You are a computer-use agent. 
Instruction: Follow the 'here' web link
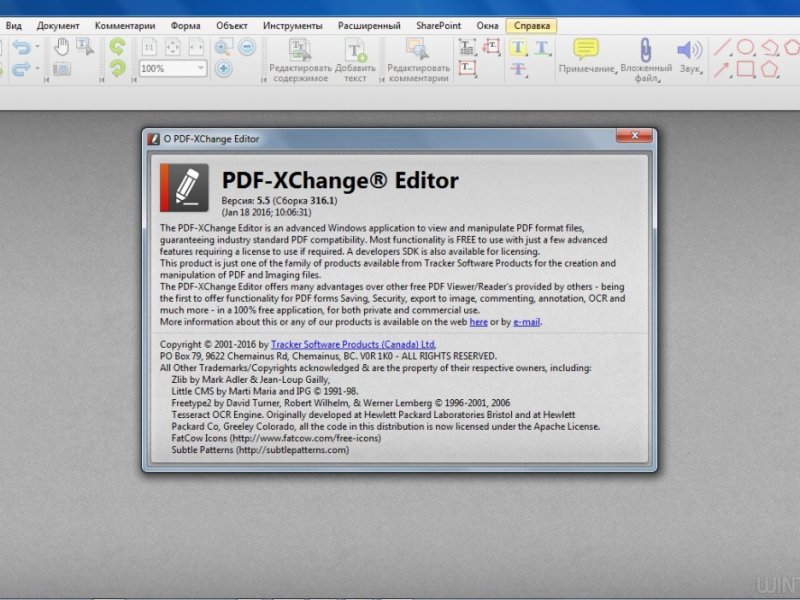[479, 322]
